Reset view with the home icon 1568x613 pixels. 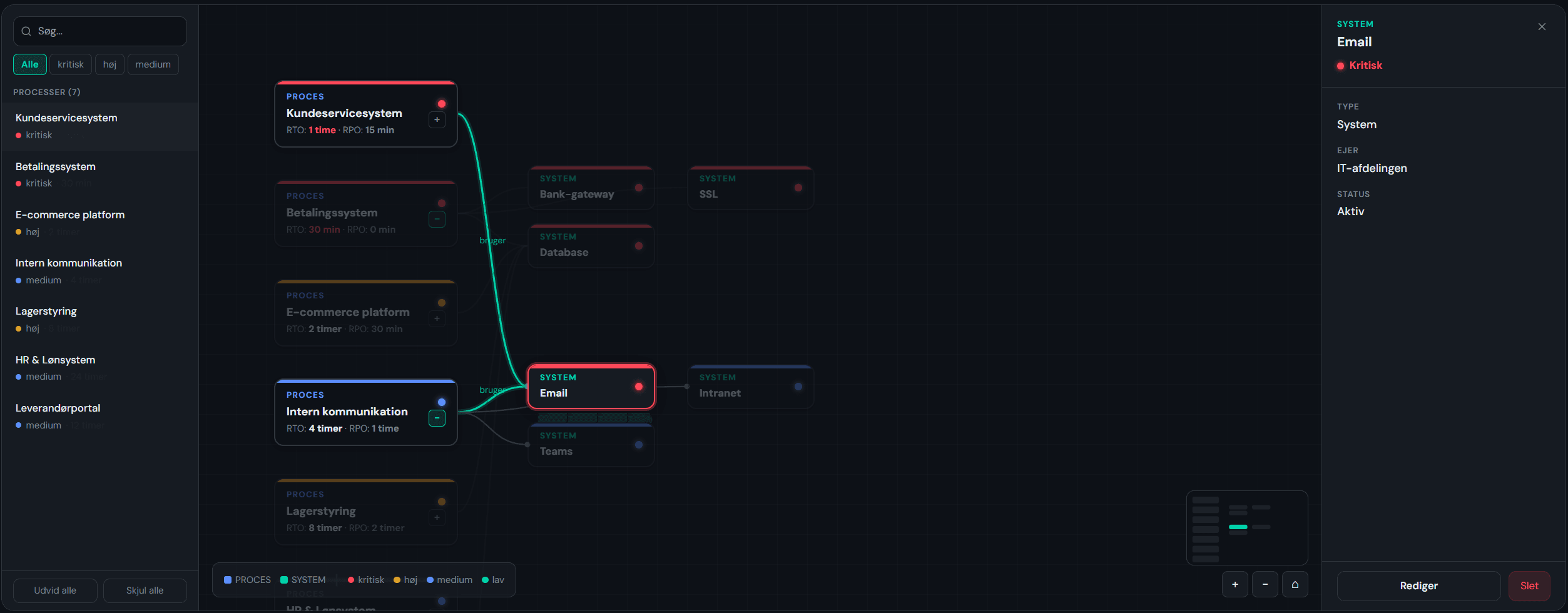click(1295, 584)
